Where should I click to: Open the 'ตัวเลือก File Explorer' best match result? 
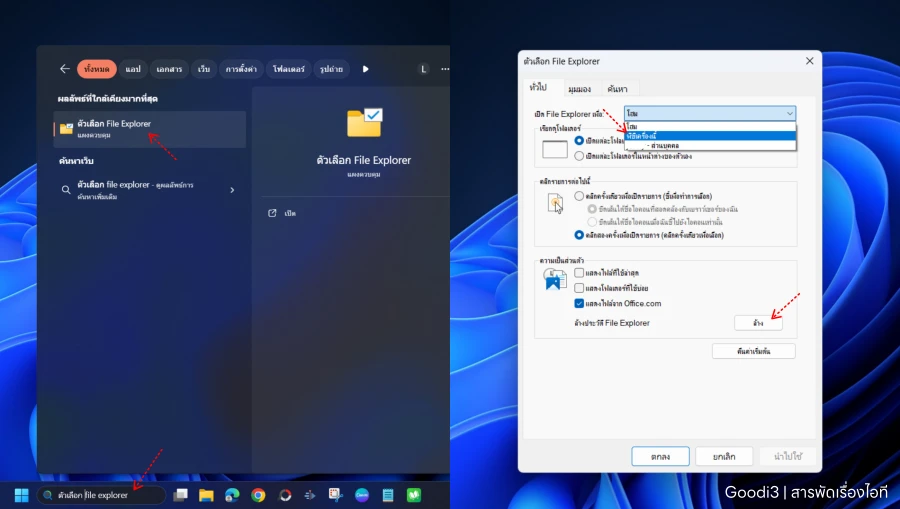[x=148, y=129]
